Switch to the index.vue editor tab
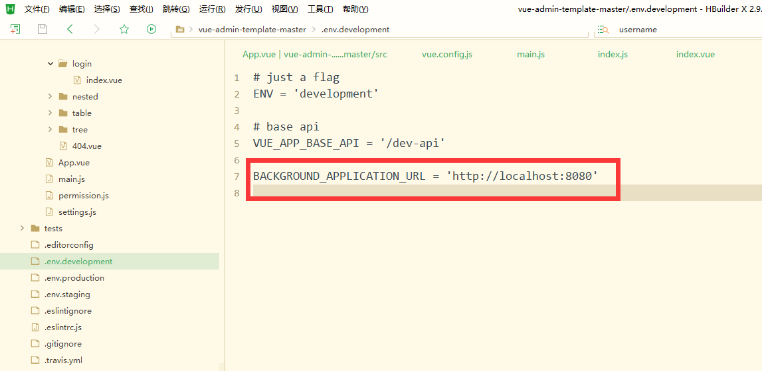The image size is (762, 371). point(695,54)
